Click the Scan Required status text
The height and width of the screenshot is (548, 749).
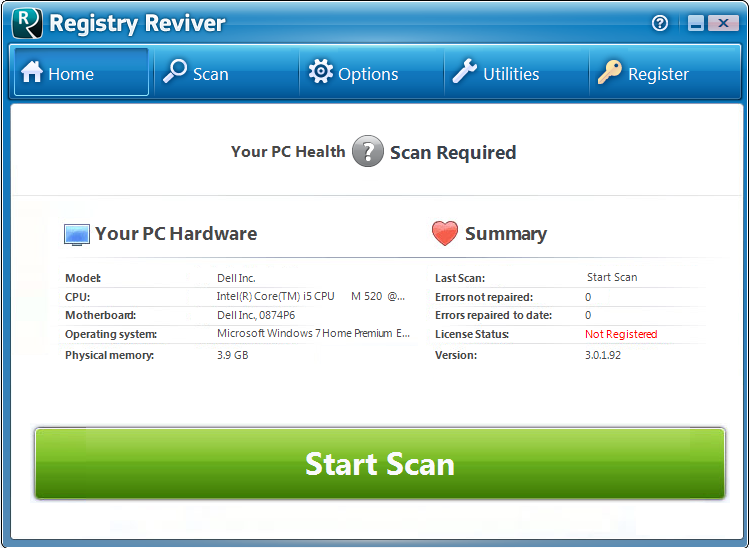[453, 153]
